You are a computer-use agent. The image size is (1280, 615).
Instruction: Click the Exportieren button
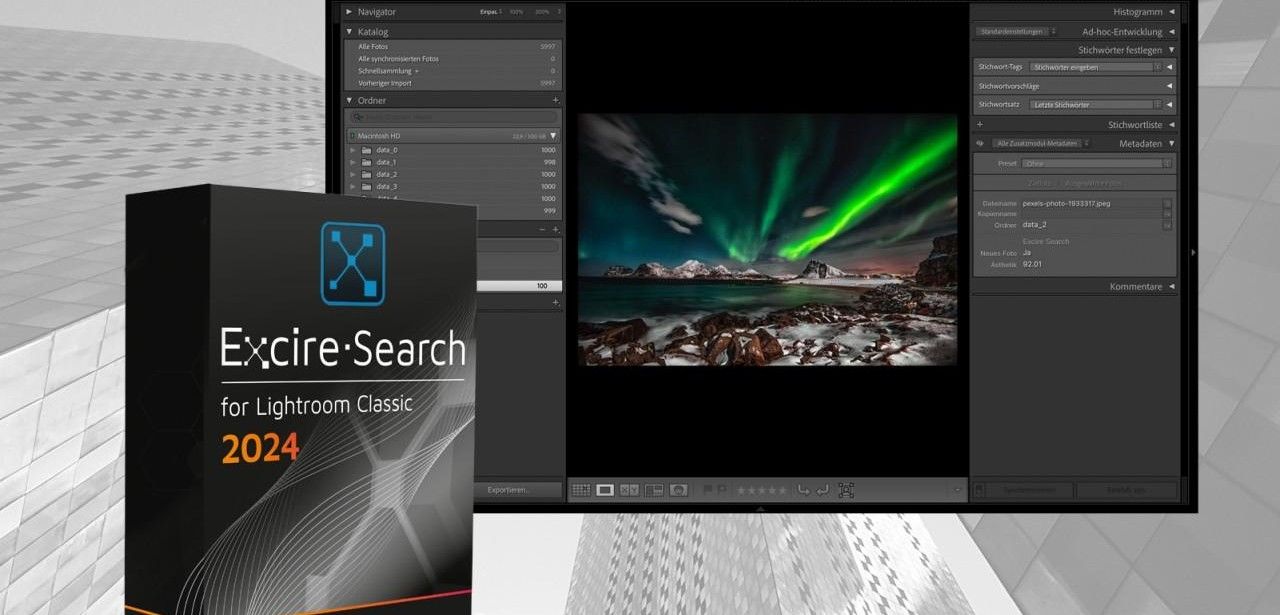coord(517,490)
